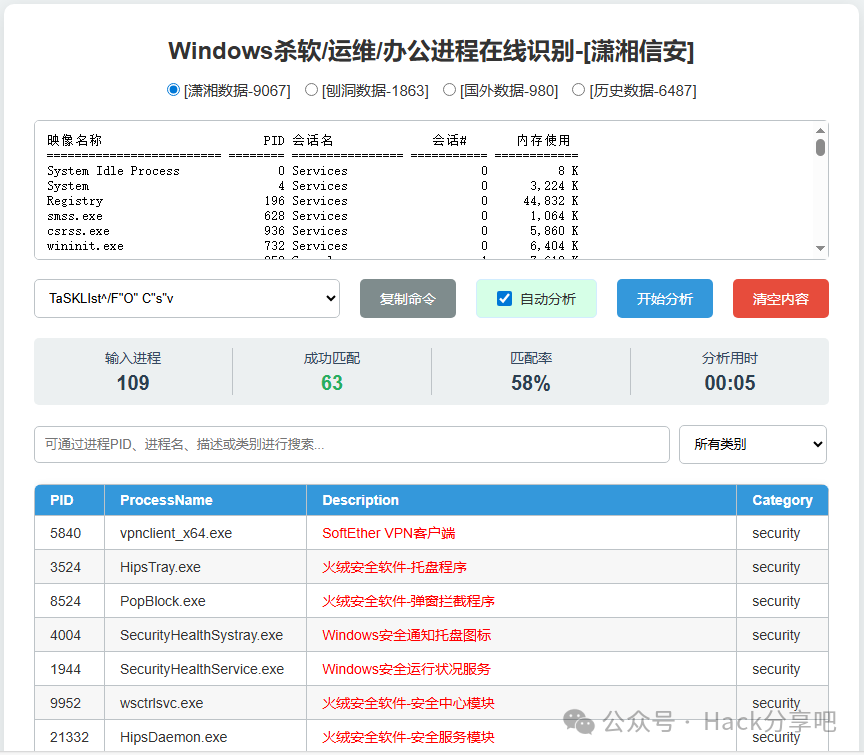Viewport: 864px width, 756px height.
Task: Click the 火绒安全软件-安全服务模块 description
Action: (x=408, y=737)
